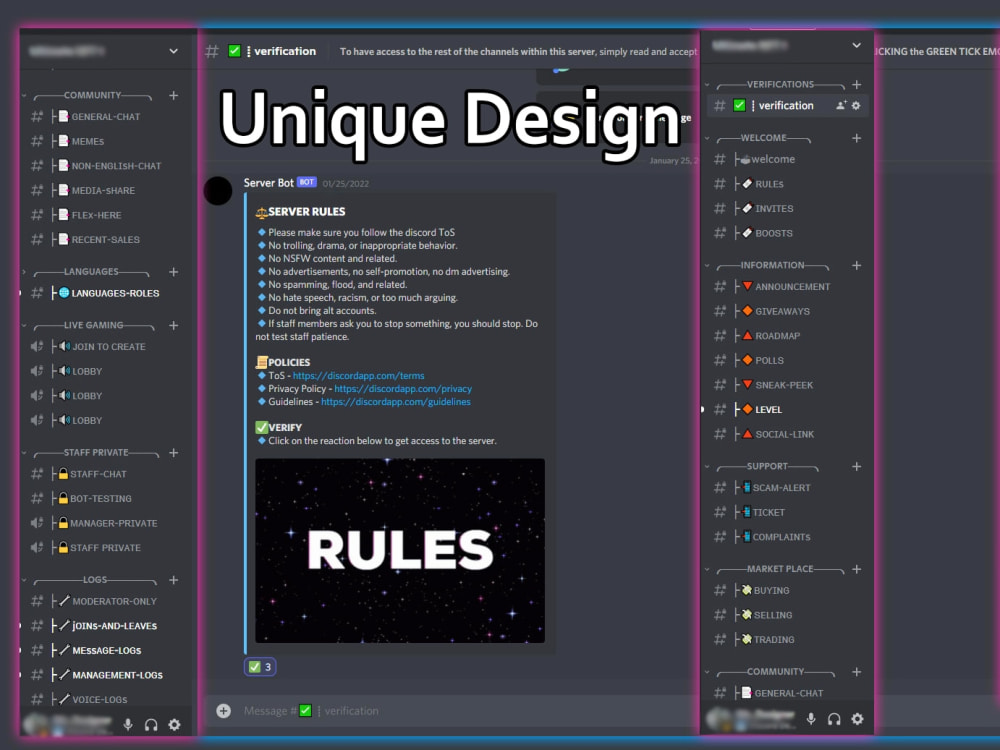Mute microphone in right panel user bar
1000x750 pixels.
811,719
